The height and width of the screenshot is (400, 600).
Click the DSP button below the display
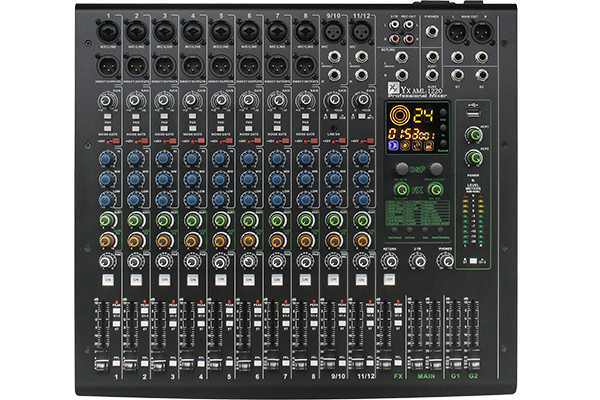[x=415, y=168]
